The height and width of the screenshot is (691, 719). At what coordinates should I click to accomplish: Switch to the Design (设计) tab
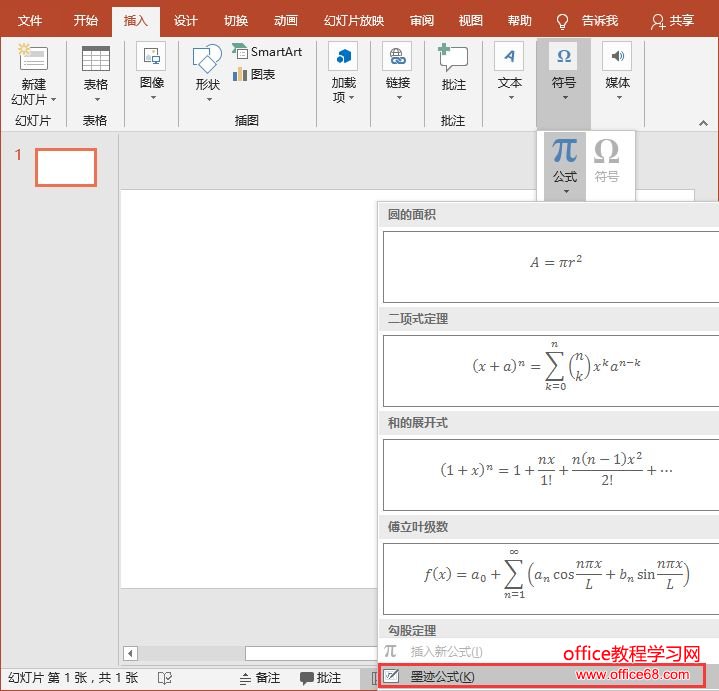185,20
